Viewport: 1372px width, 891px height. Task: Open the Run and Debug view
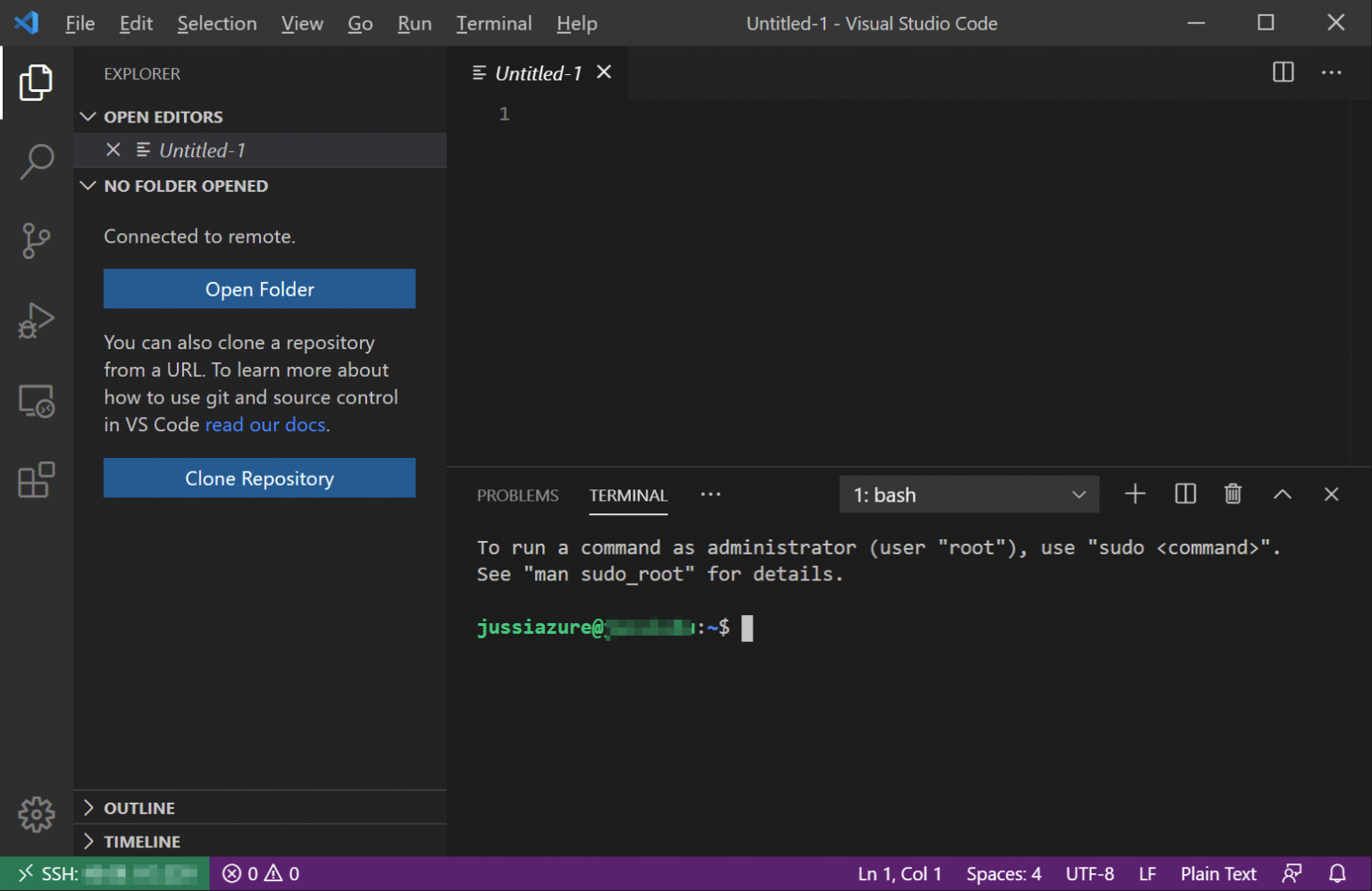36,321
